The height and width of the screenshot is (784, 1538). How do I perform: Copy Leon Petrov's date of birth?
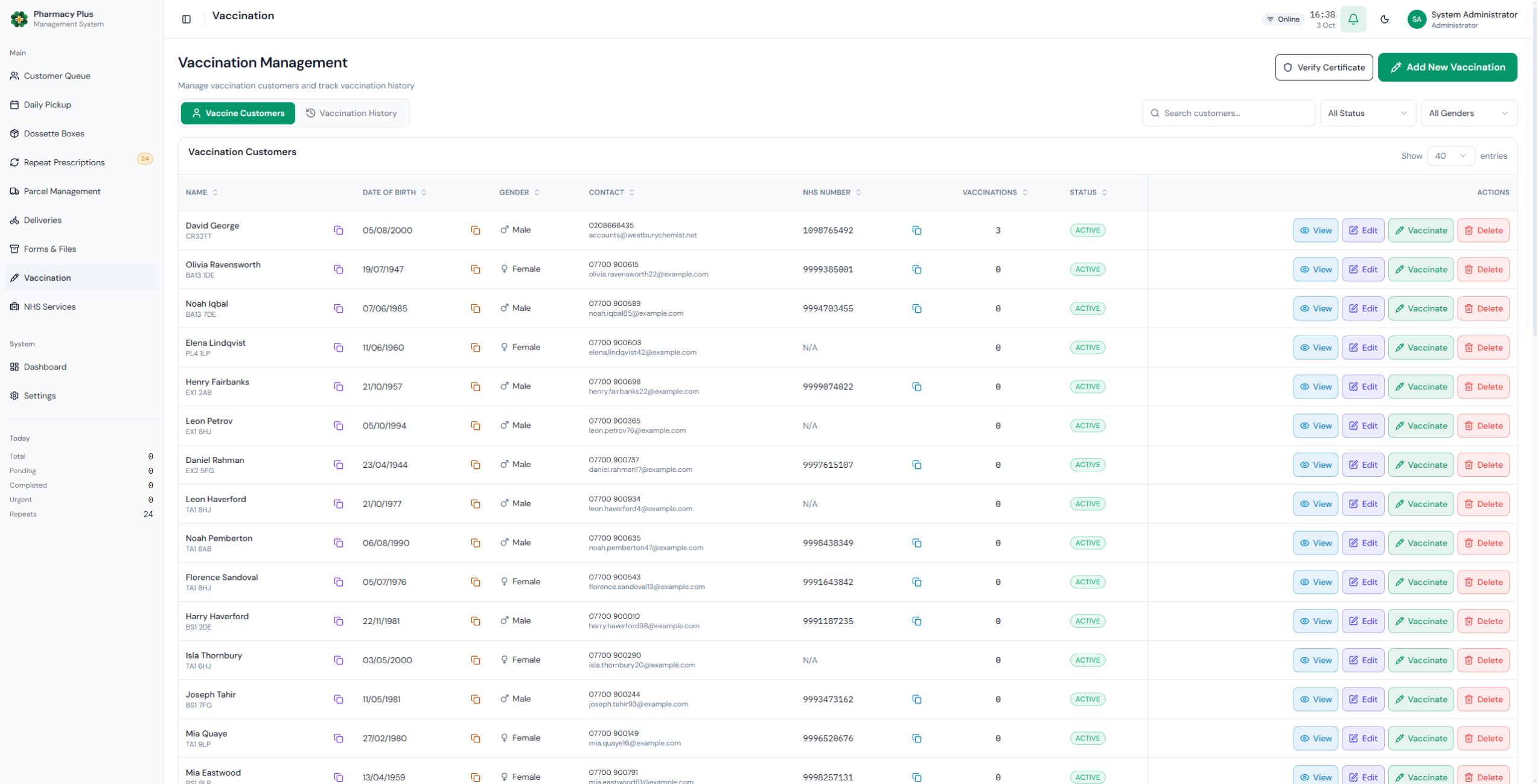point(476,426)
